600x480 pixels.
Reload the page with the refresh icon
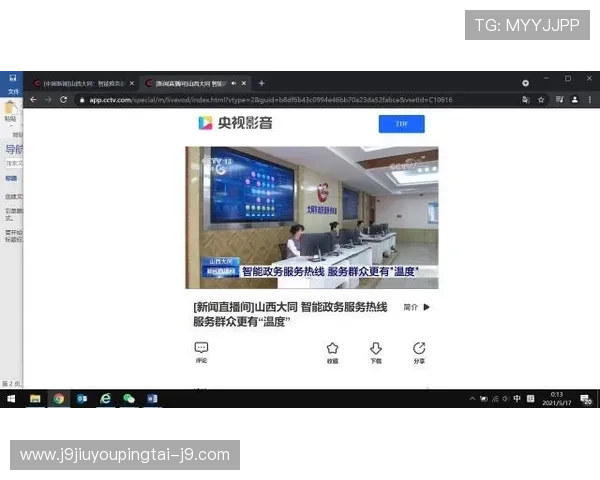[x=64, y=100]
